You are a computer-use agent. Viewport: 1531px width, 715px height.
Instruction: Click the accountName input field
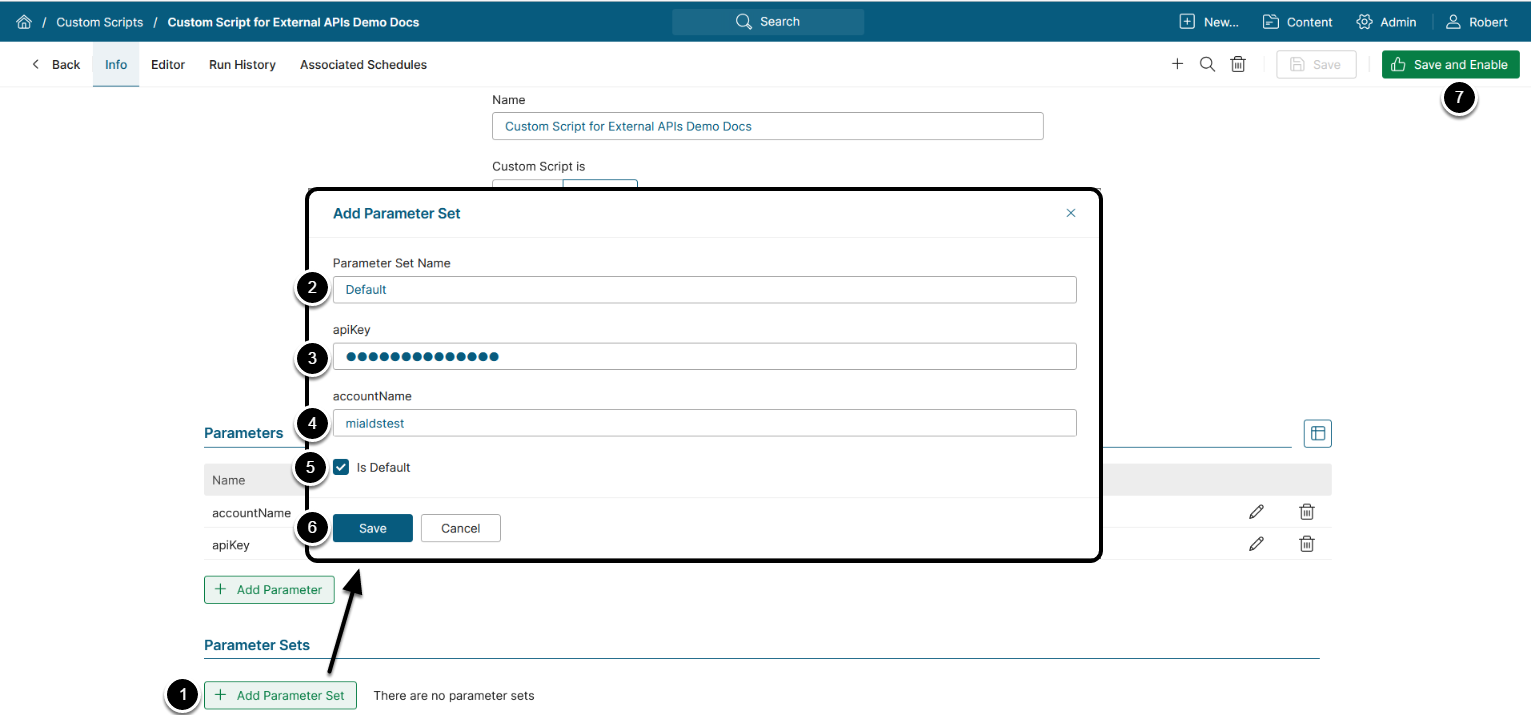(x=705, y=423)
